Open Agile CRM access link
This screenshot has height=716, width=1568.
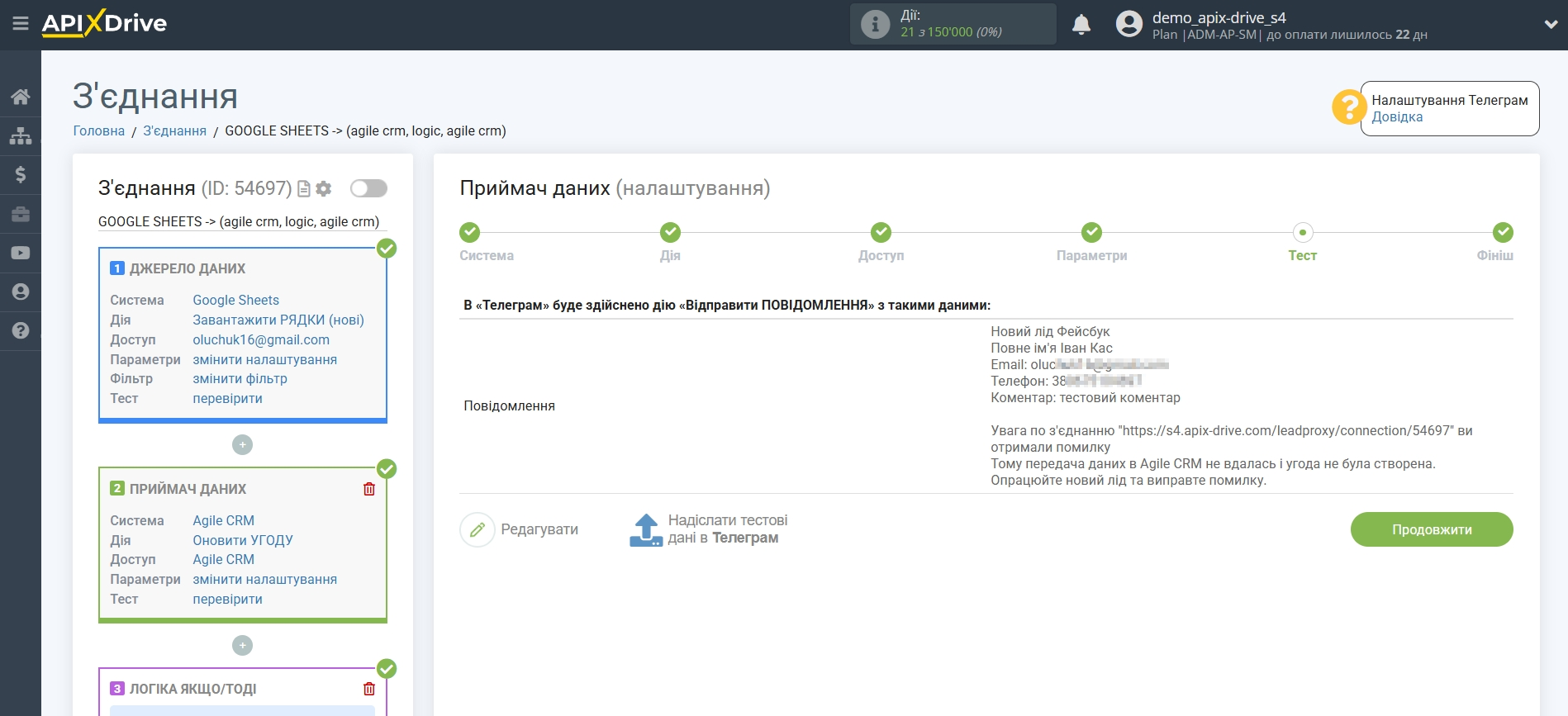click(x=223, y=559)
